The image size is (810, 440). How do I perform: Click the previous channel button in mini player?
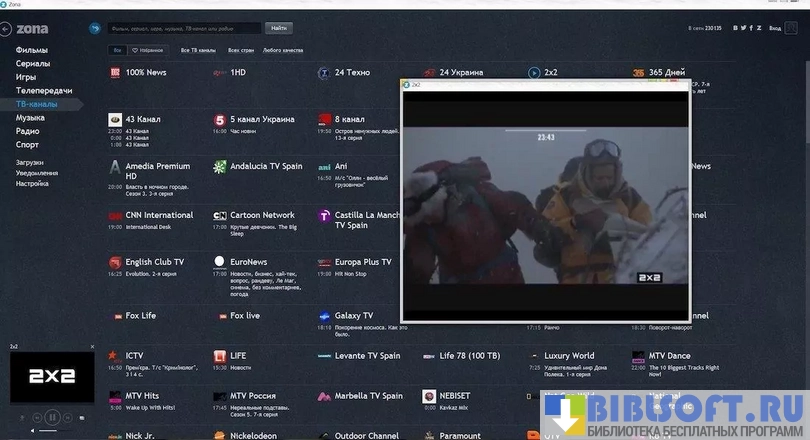pos(37,416)
